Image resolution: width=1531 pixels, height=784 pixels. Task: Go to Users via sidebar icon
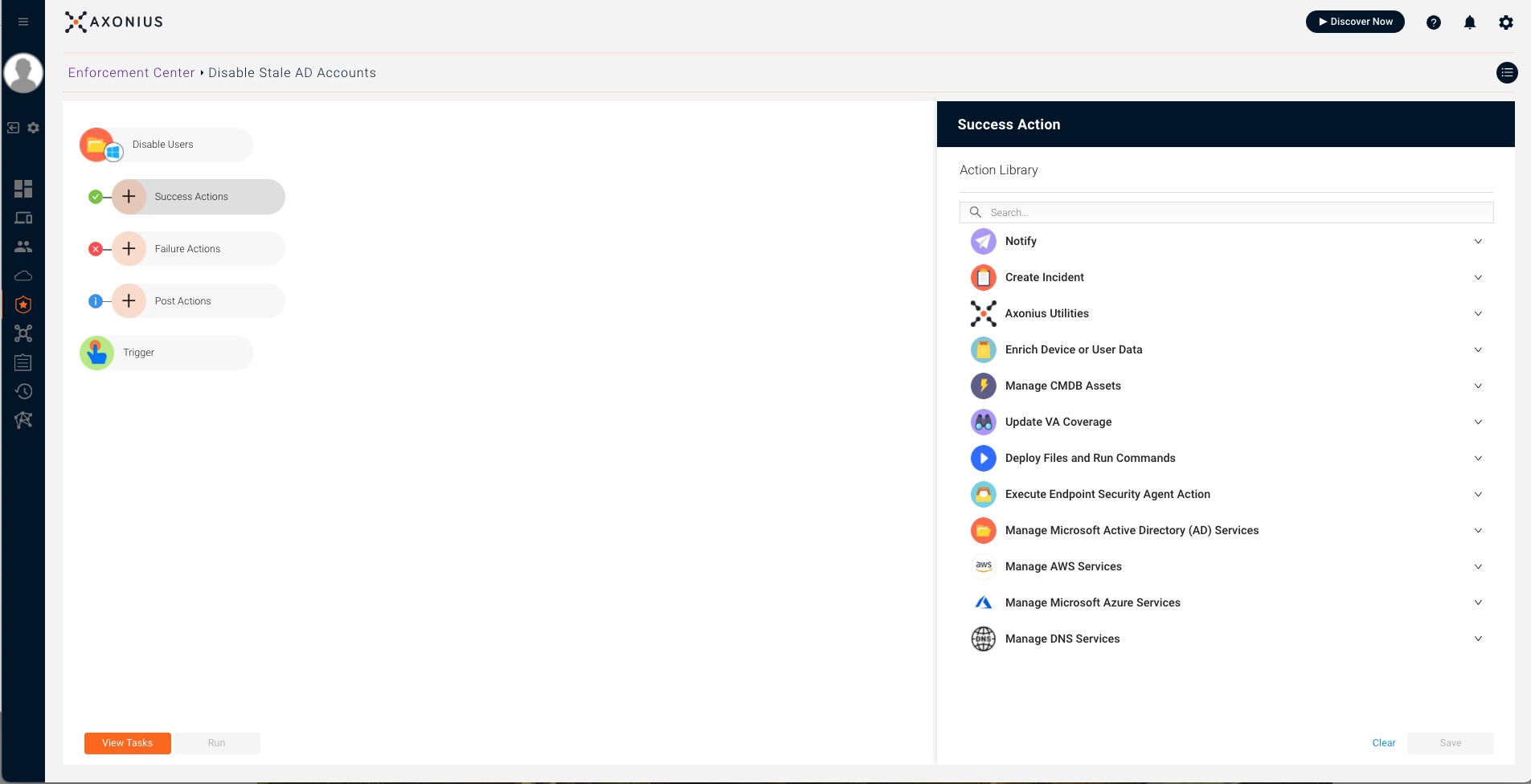pos(23,247)
